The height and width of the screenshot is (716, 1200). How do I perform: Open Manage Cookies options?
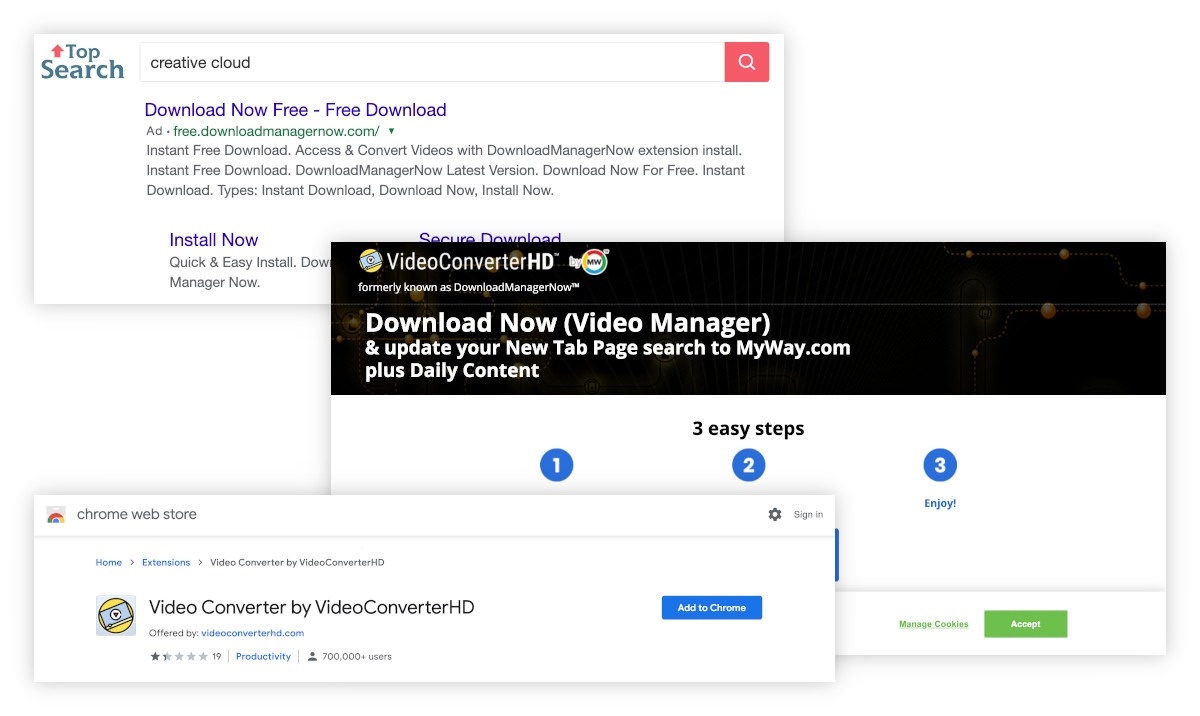point(933,623)
